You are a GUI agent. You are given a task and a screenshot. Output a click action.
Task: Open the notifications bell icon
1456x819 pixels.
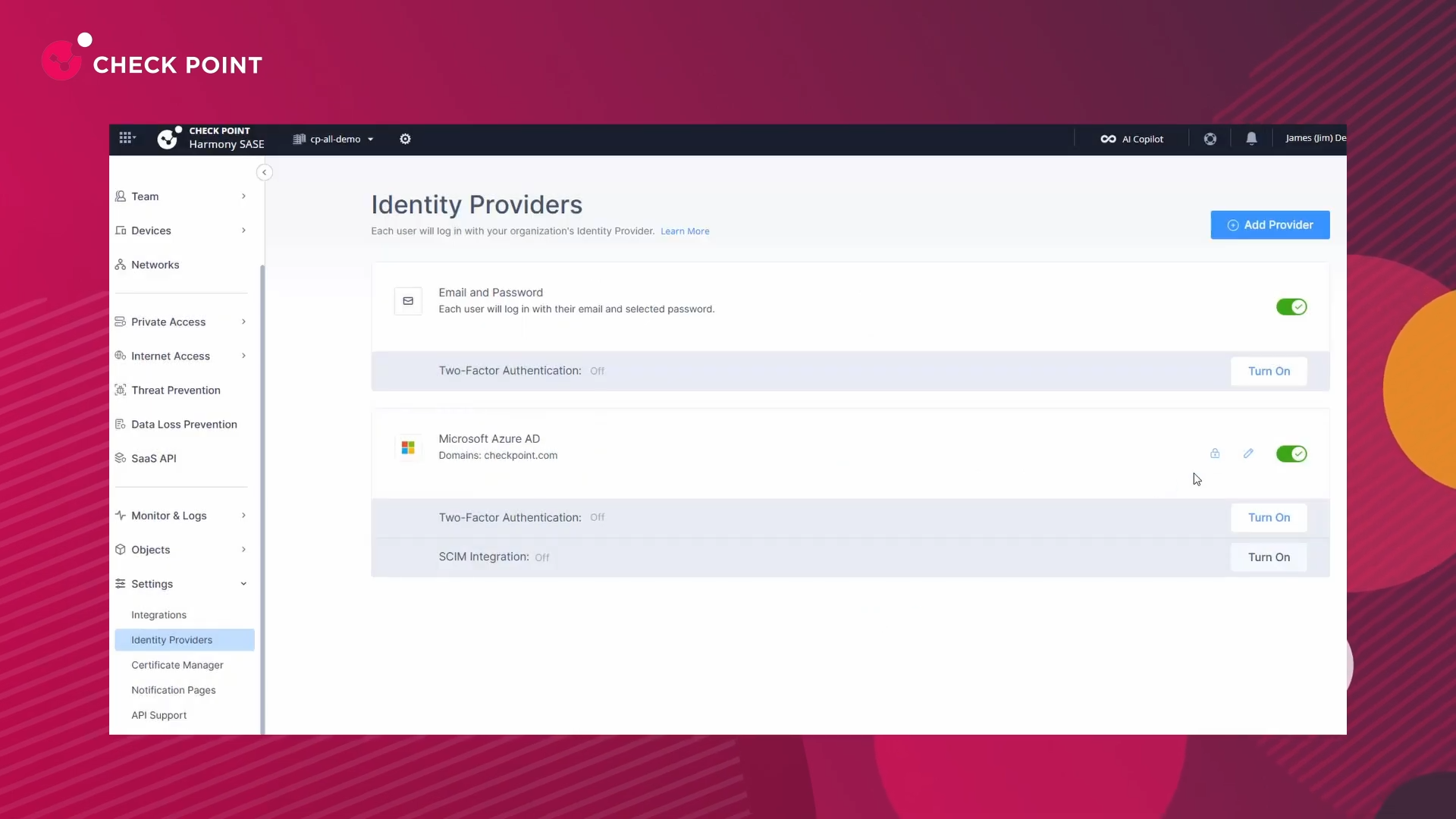pos(1251,138)
